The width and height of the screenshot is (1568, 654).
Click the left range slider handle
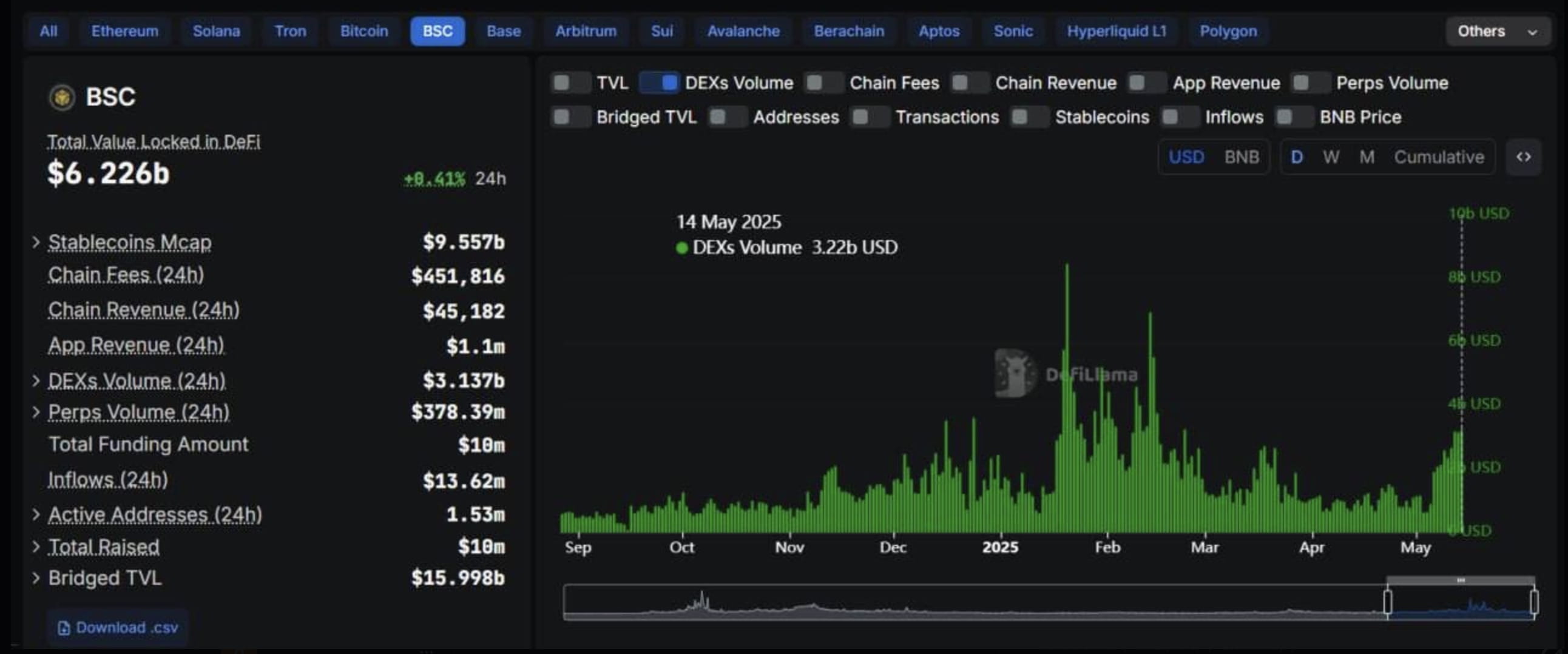tap(1387, 602)
